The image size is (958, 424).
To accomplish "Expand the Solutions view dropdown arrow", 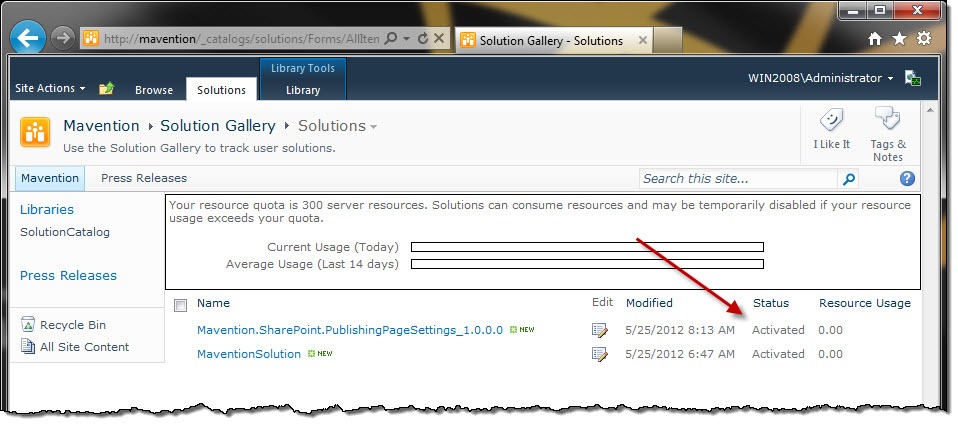I will (x=373, y=128).
